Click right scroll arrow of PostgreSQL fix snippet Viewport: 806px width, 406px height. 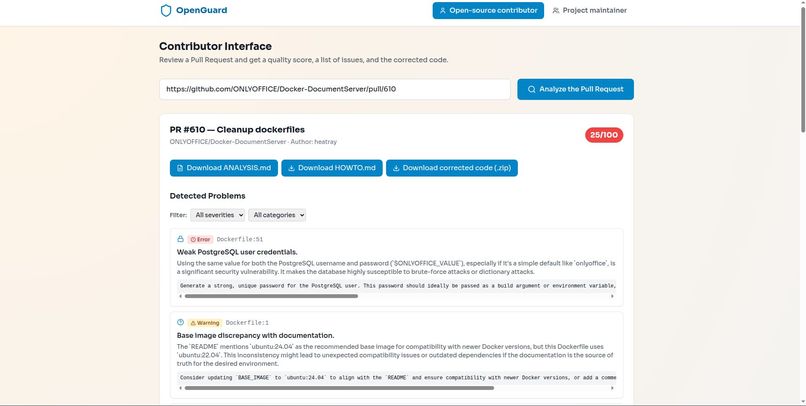click(612, 296)
